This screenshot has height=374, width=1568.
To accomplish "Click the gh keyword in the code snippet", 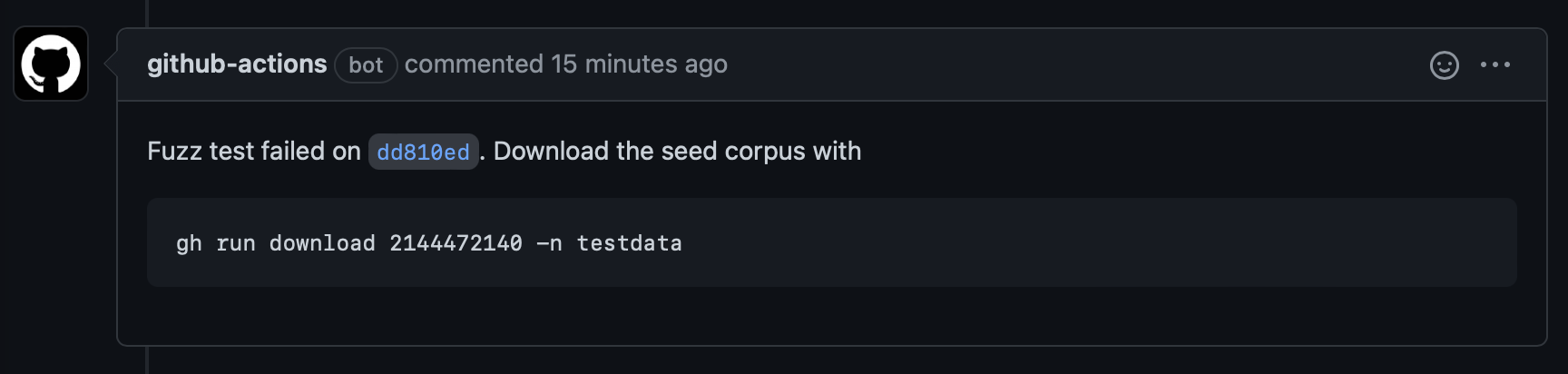I will (189, 243).
